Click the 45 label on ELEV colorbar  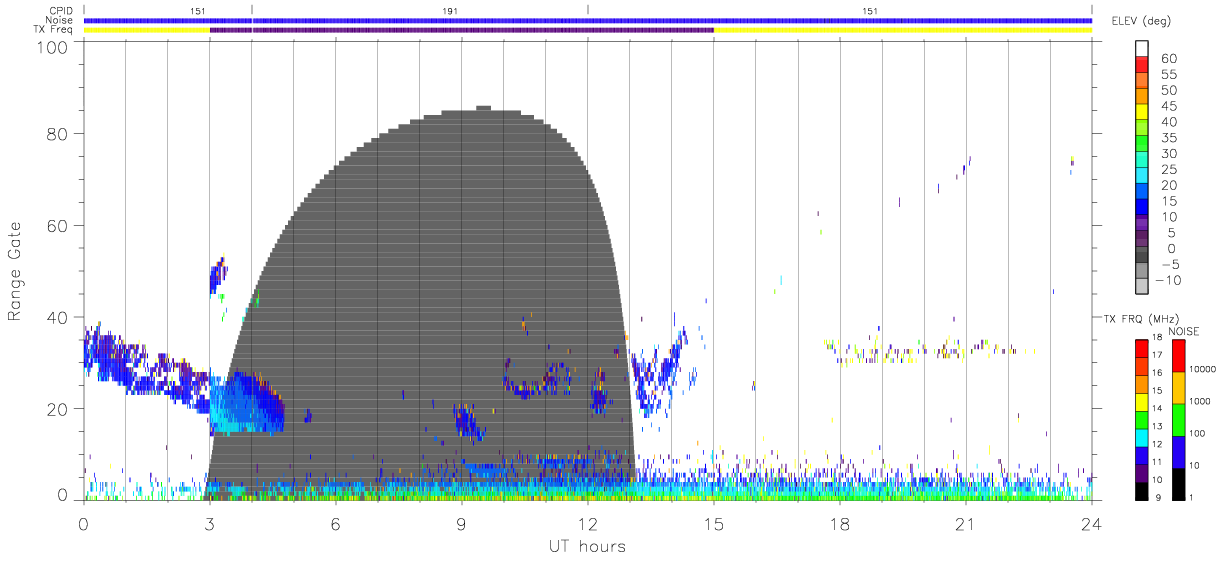pos(1168,106)
